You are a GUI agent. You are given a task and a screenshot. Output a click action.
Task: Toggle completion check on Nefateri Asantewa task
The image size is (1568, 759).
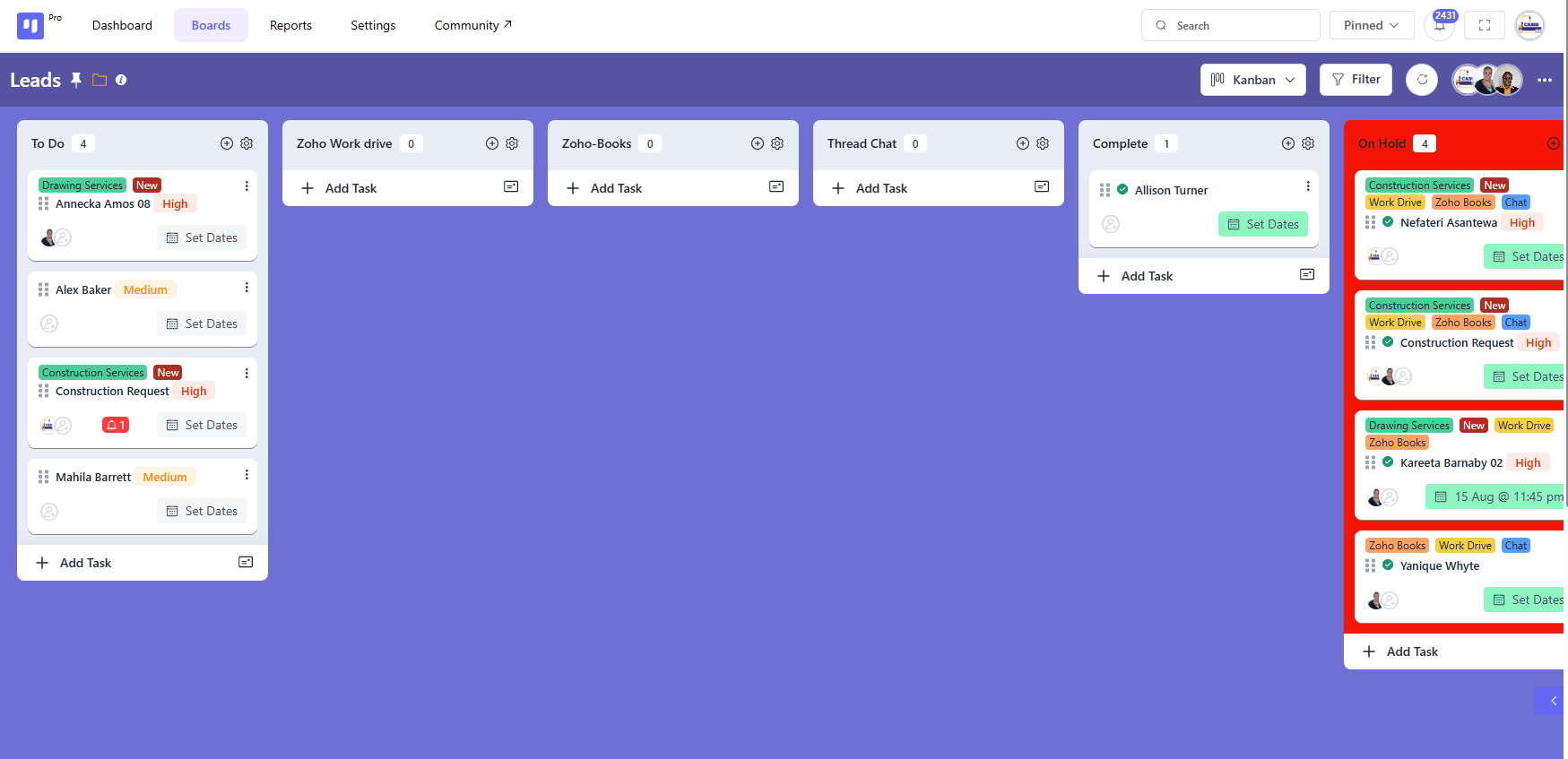[x=1388, y=222]
